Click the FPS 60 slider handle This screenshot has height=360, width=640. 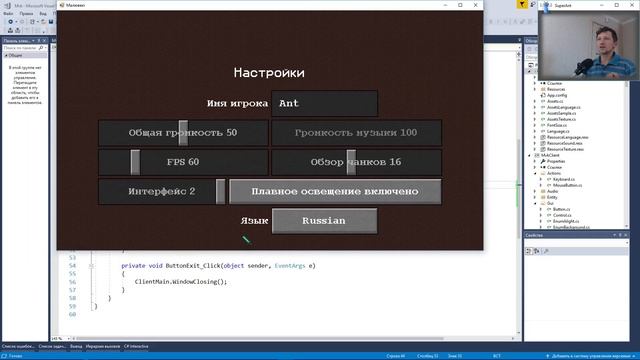(x=135, y=162)
